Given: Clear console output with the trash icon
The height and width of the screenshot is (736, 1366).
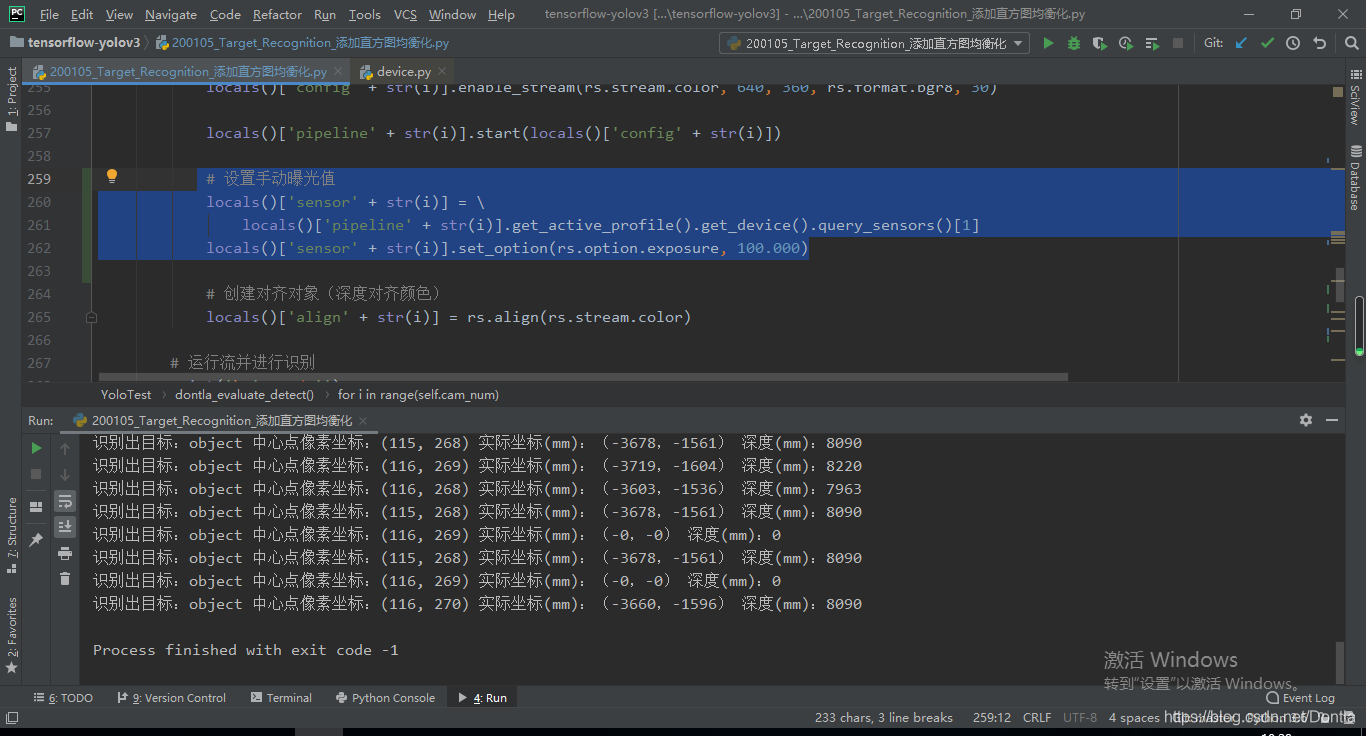Looking at the screenshot, I should 65,578.
